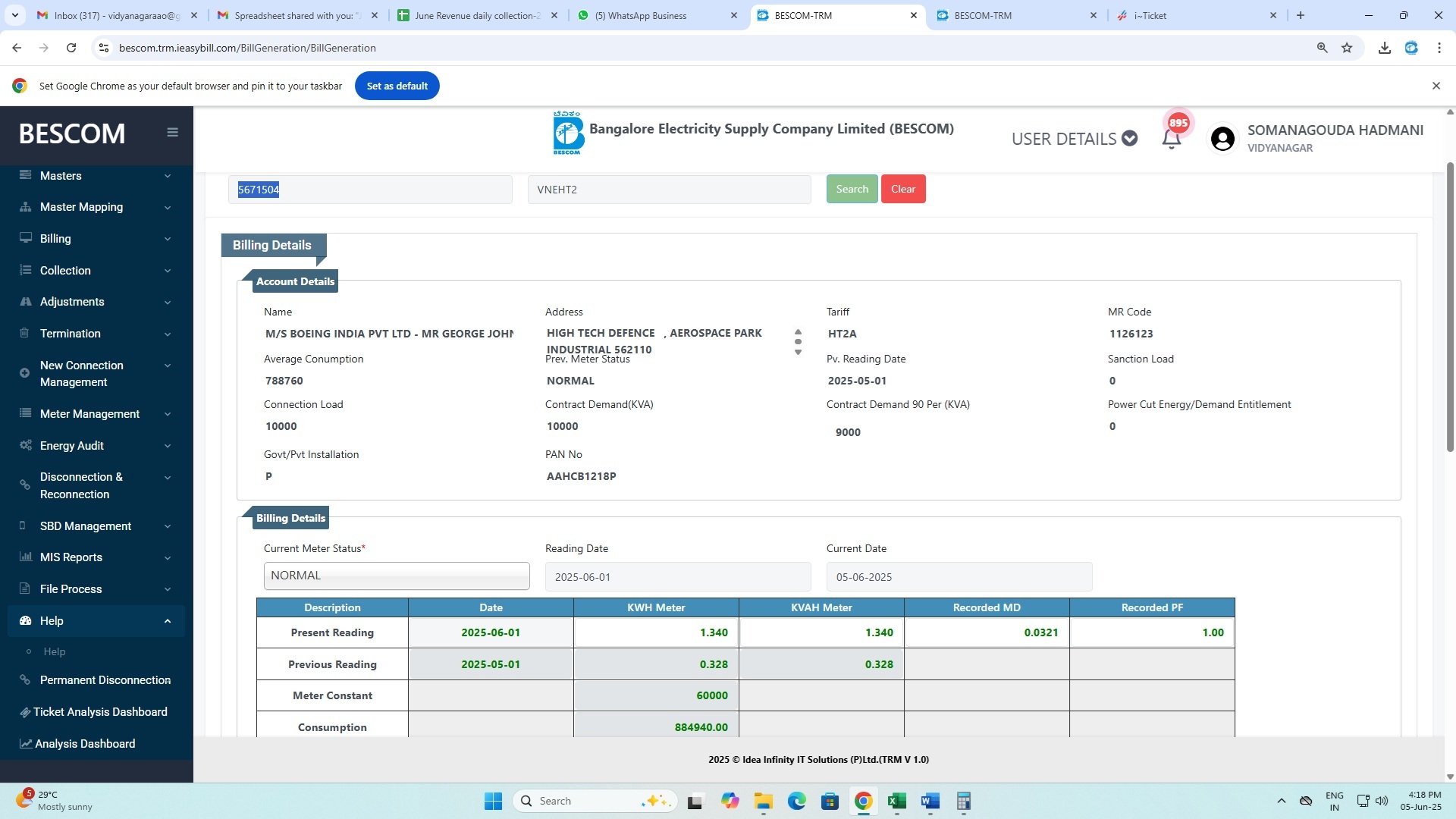This screenshot has height=819, width=1456.
Task: Expand the Masters menu chevron
Action: (x=168, y=176)
